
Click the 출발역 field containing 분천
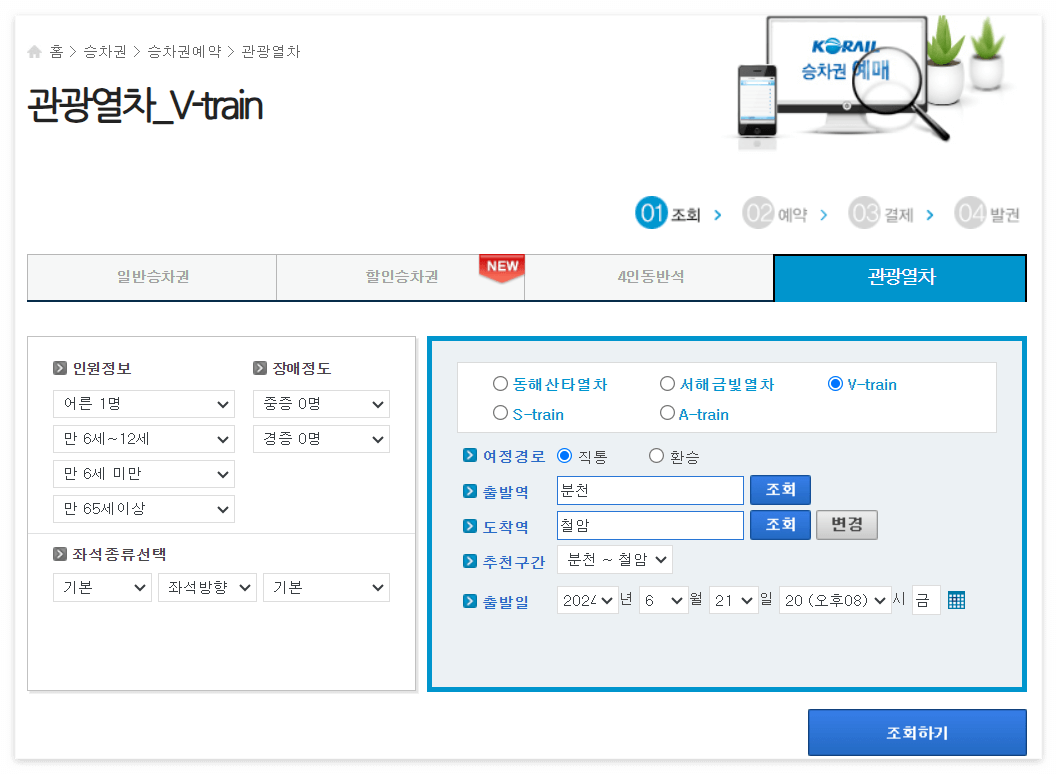pos(650,490)
